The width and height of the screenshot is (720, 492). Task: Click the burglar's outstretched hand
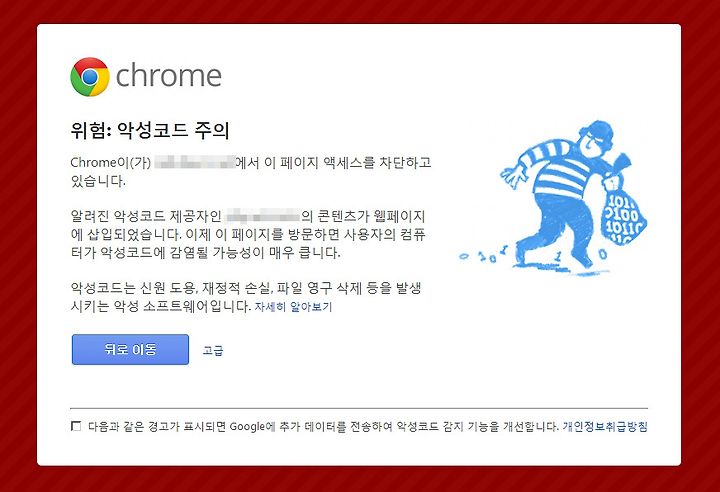click(512, 176)
